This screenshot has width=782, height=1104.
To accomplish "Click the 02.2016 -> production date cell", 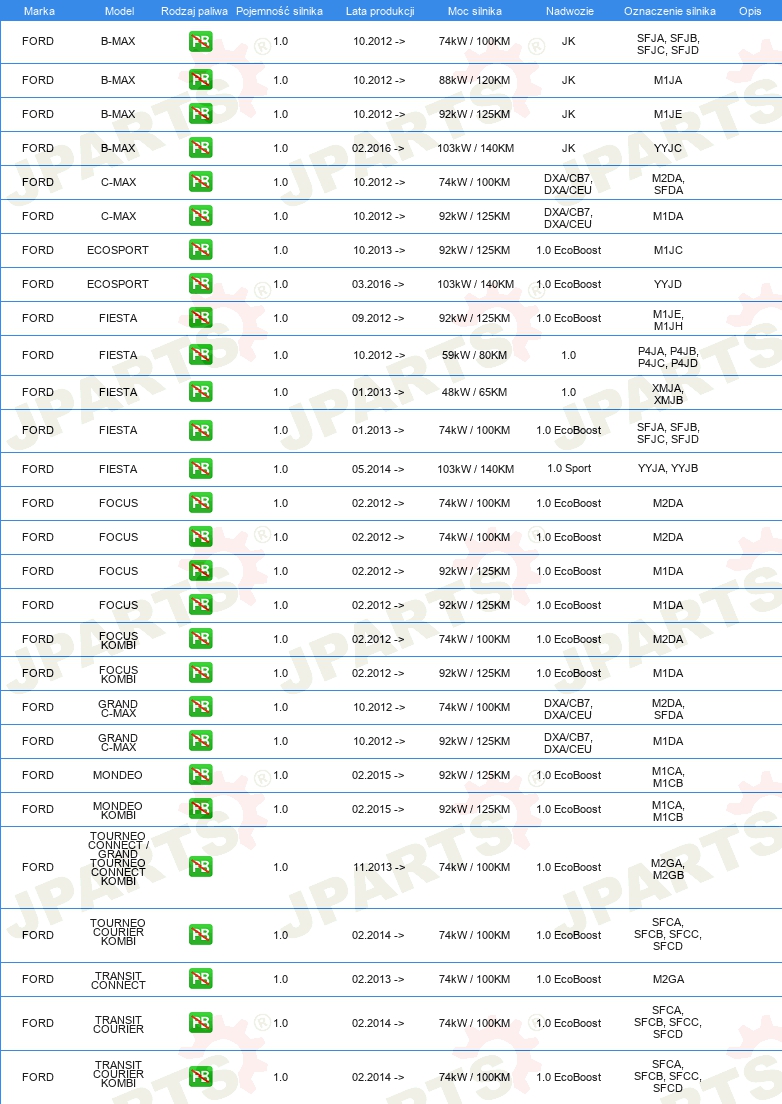I will point(379,148).
